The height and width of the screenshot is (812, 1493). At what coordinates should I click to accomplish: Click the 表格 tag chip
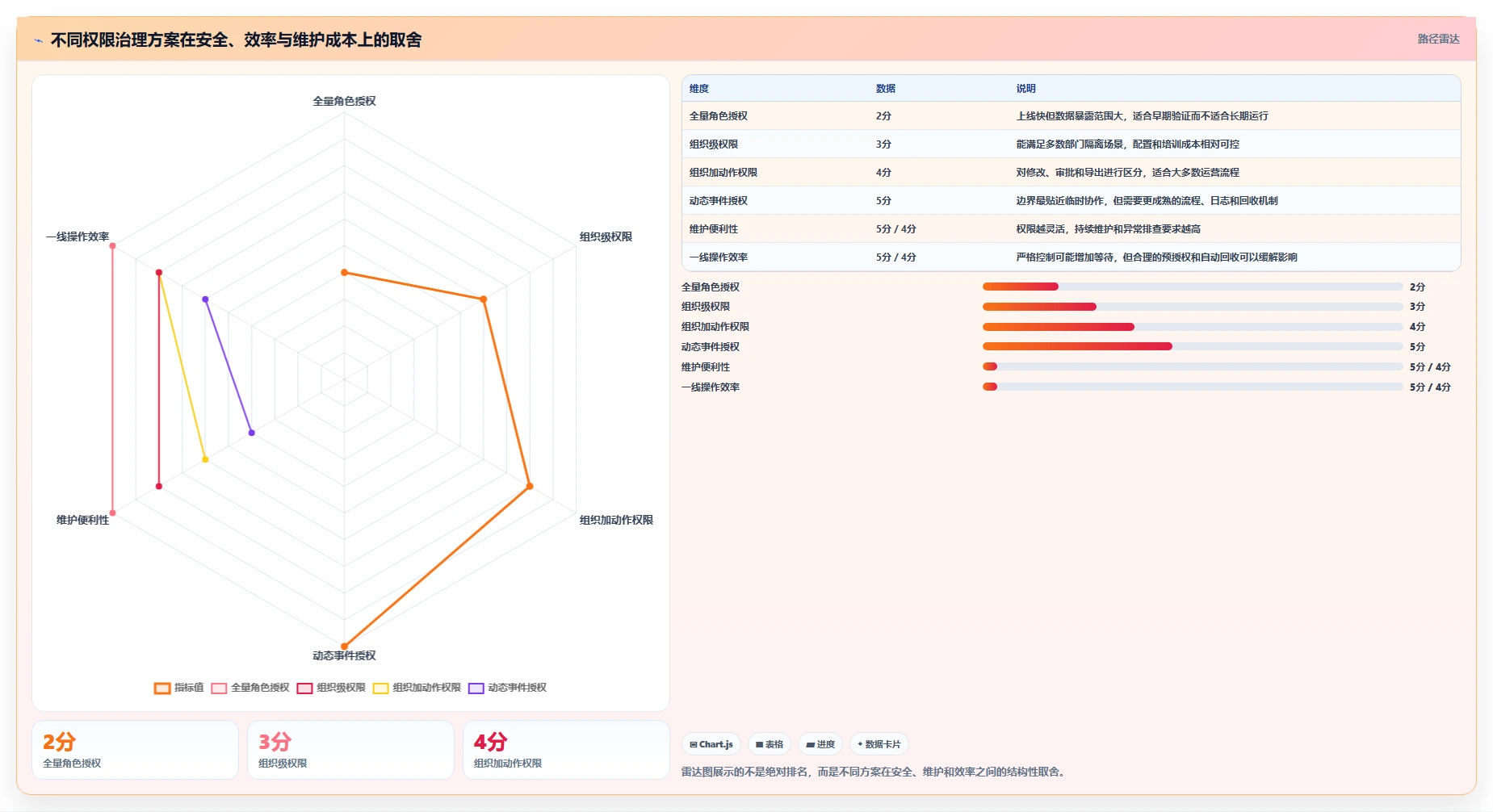pyautogui.click(x=770, y=744)
